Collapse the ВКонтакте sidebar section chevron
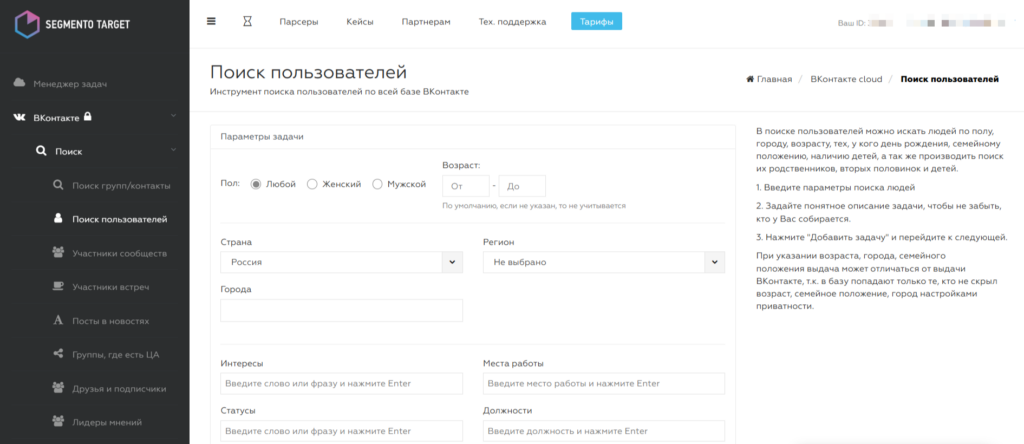 click(173, 116)
